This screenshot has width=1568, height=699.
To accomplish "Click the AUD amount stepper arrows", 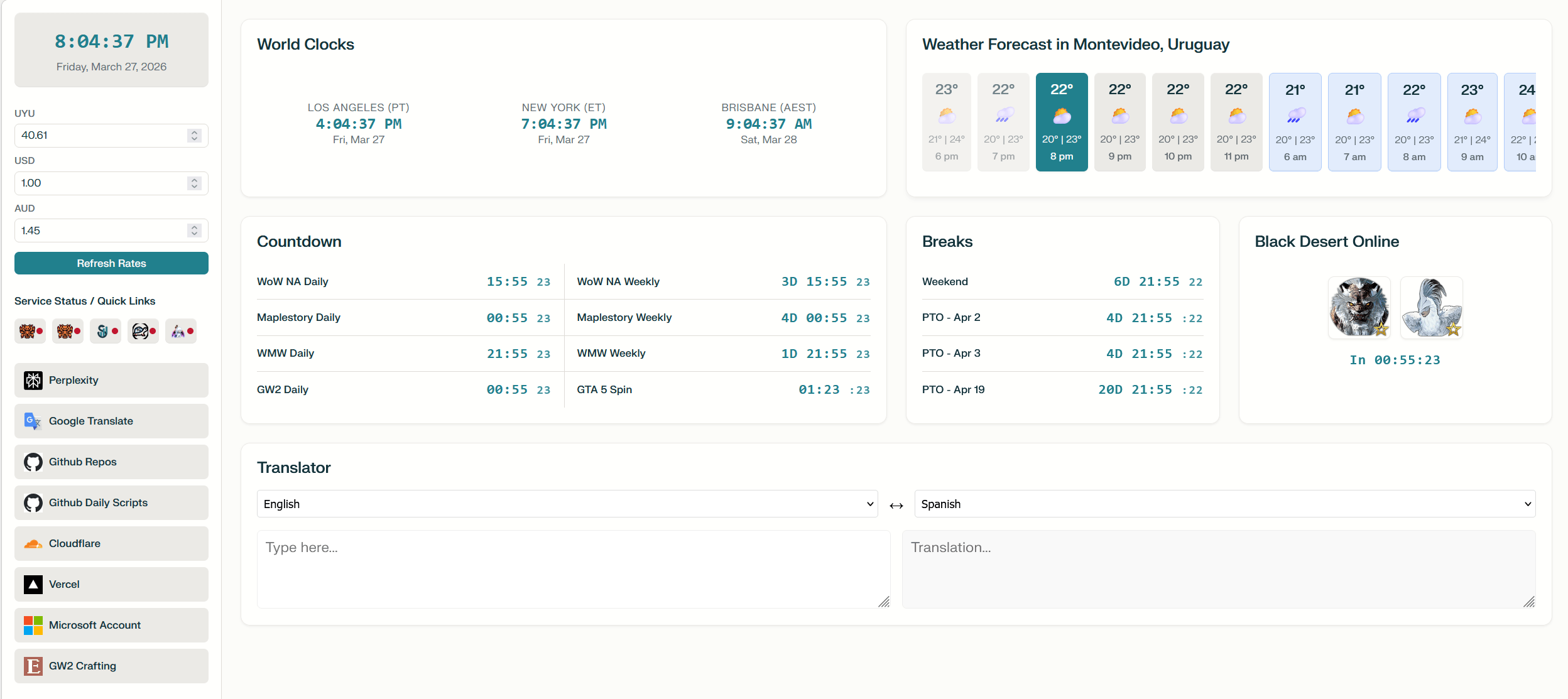I will click(194, 230).
